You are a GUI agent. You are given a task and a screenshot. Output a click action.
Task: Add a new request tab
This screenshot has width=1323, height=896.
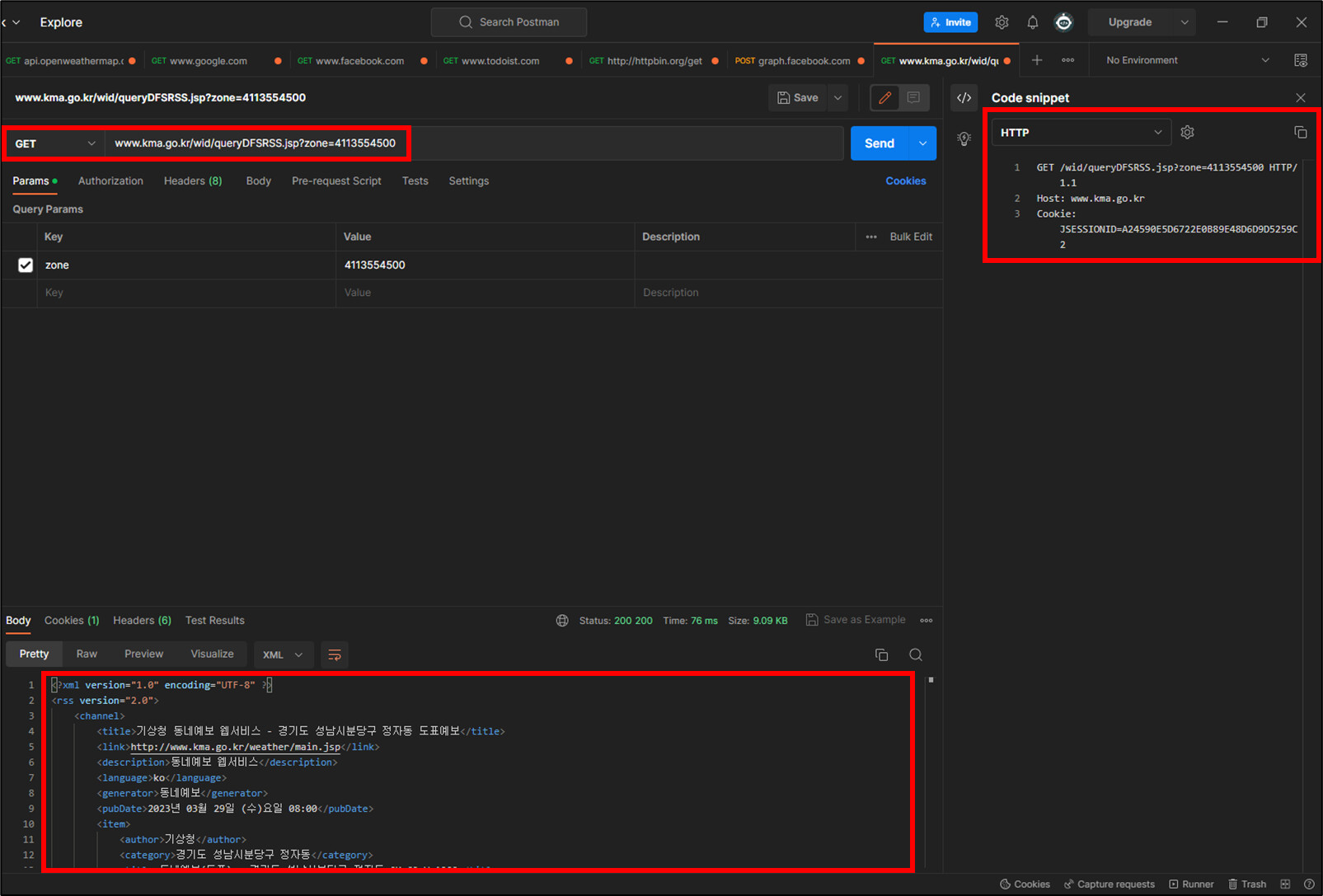coord(1037,60)
